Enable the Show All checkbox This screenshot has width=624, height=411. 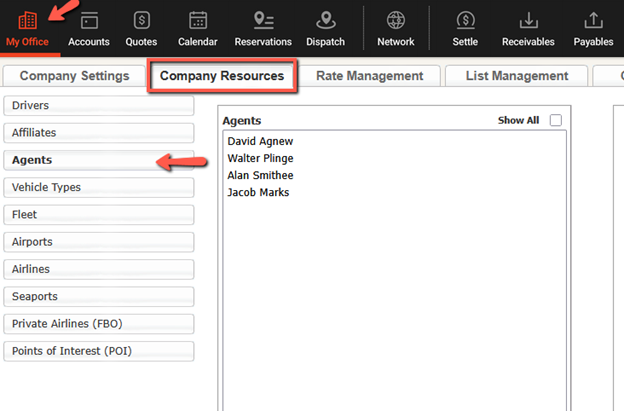point(556,121)
